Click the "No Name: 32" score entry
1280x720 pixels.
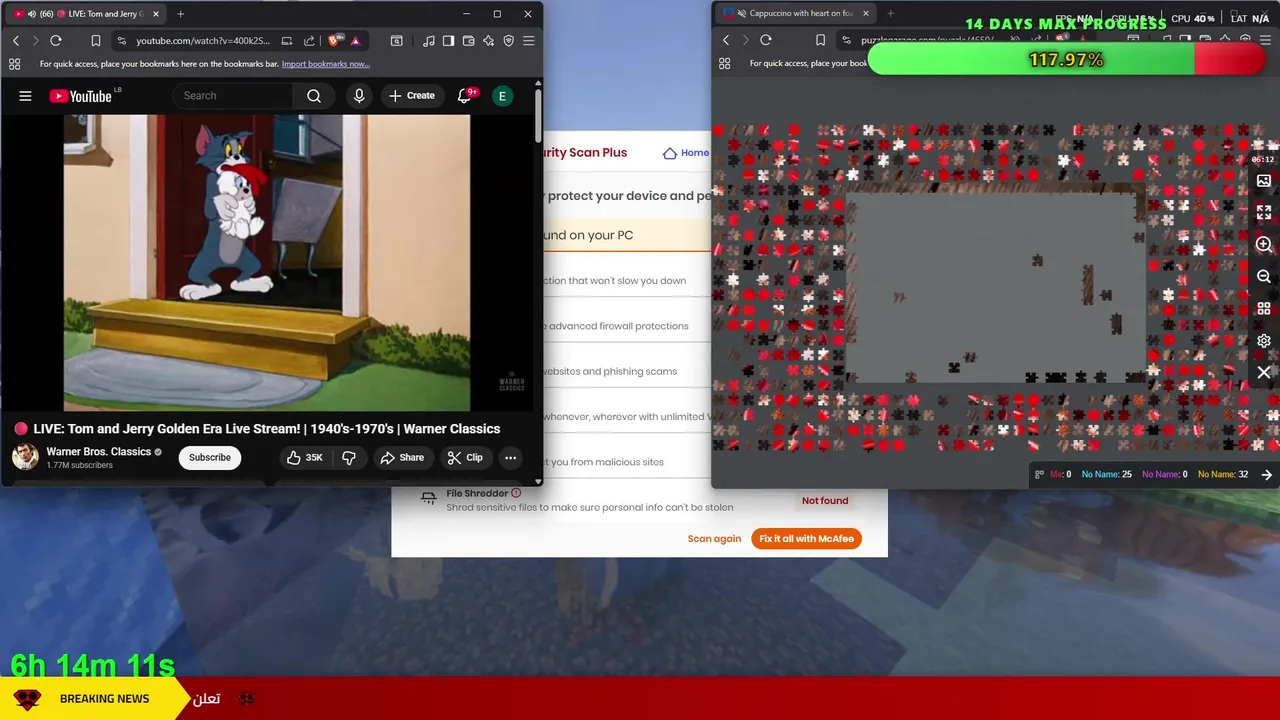[1222, 475]
